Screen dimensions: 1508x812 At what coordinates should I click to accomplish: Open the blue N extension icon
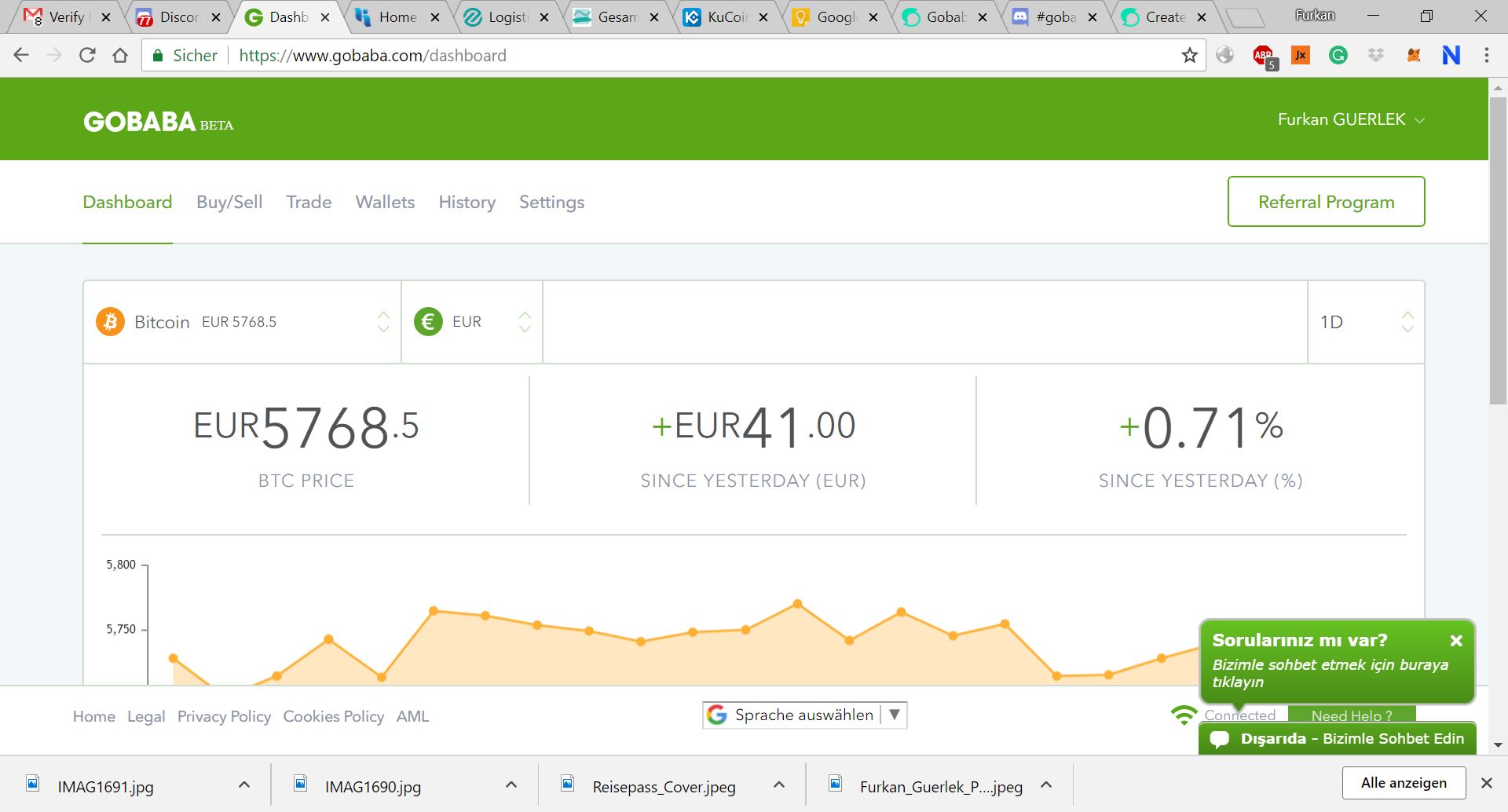[1451, 55]
